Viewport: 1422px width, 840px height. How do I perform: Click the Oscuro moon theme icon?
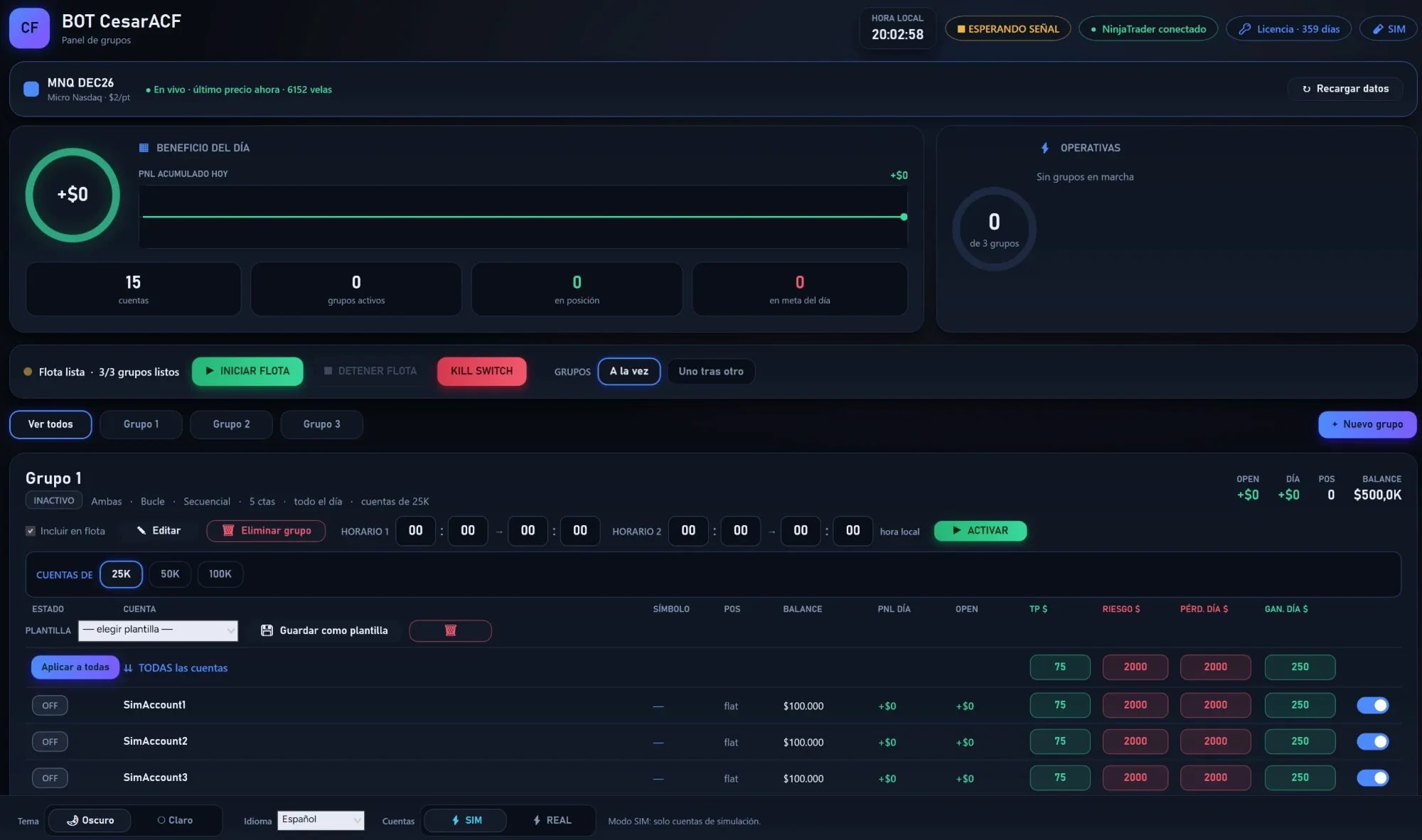(73, 820)
